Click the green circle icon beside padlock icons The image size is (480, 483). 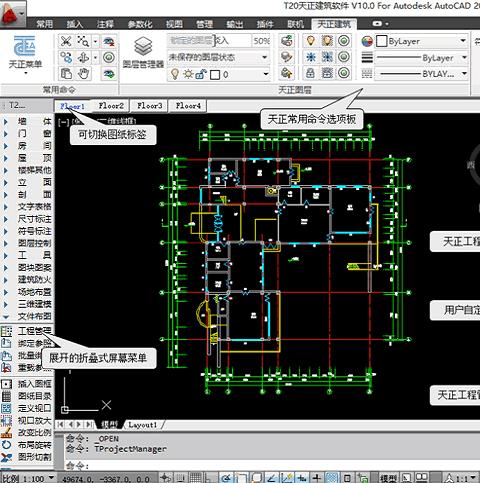coord(344,73)
